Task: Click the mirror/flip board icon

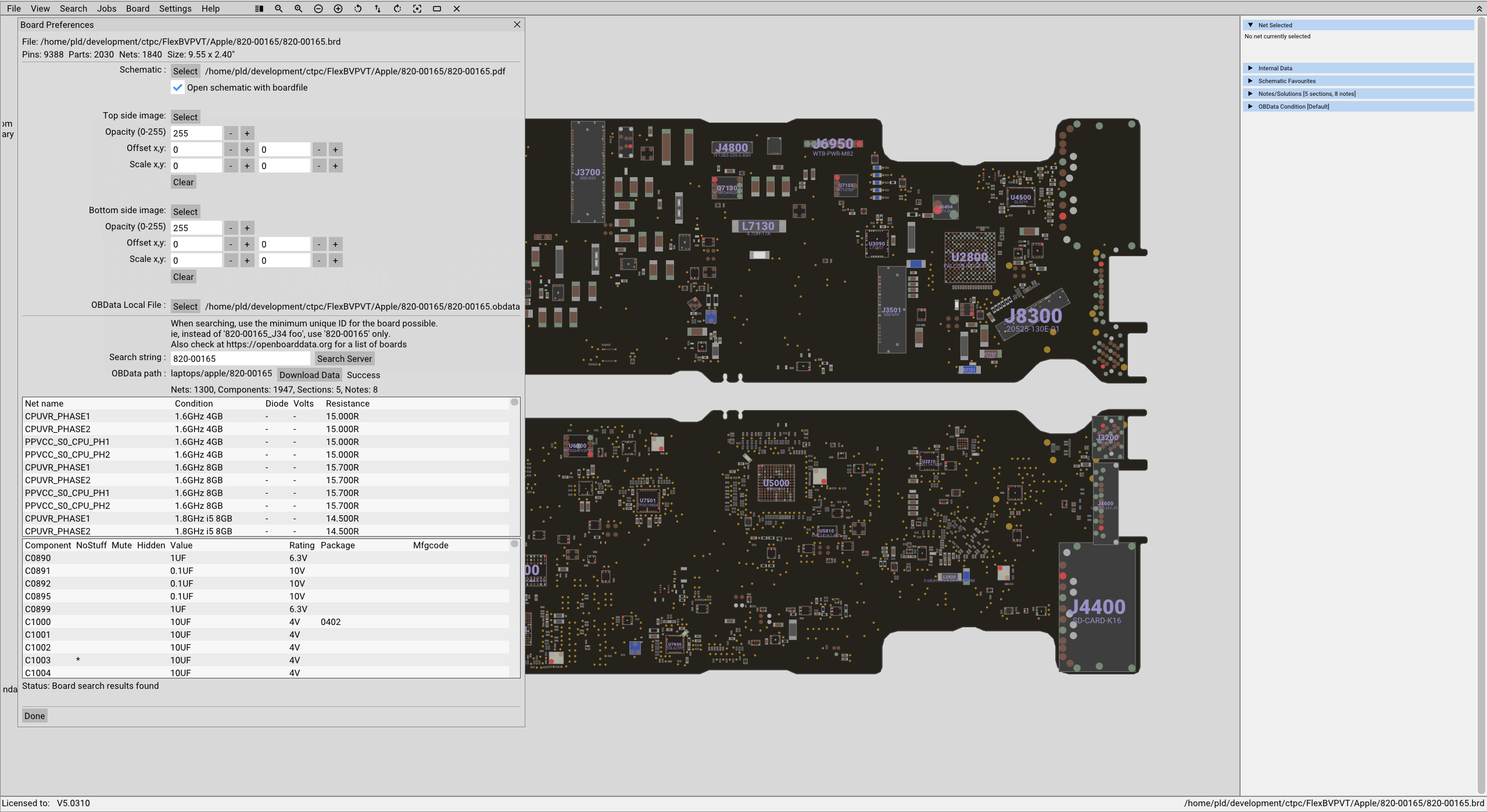Action: 378,8
